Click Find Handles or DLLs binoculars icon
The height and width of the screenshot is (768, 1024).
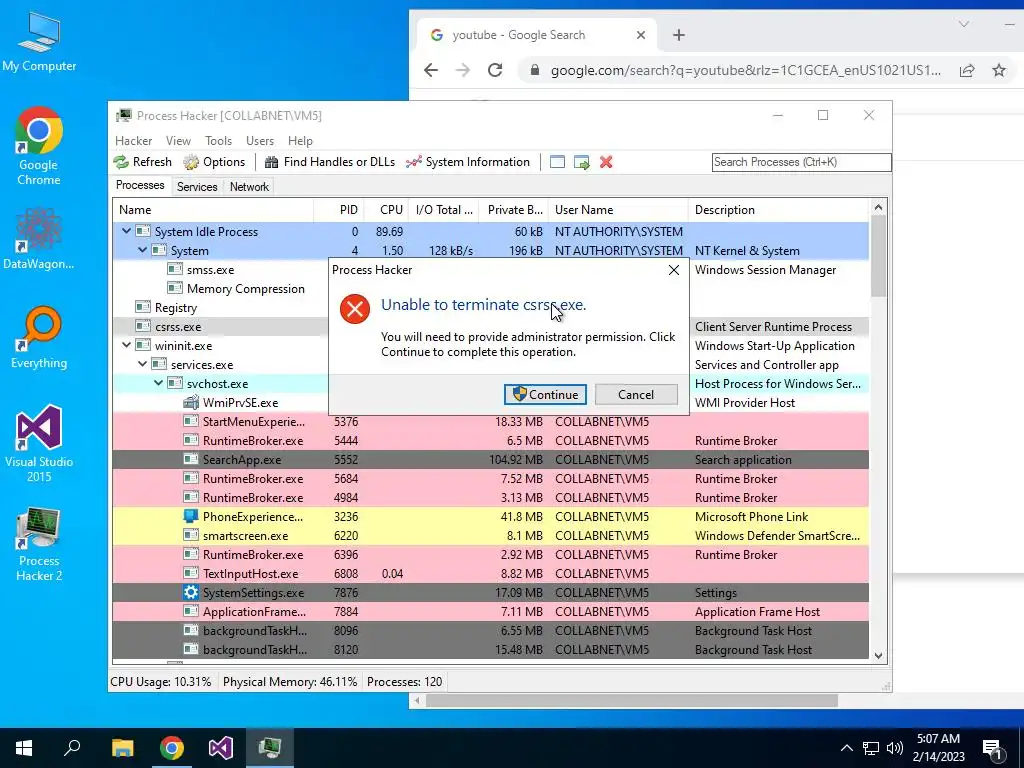coord(271,162)
